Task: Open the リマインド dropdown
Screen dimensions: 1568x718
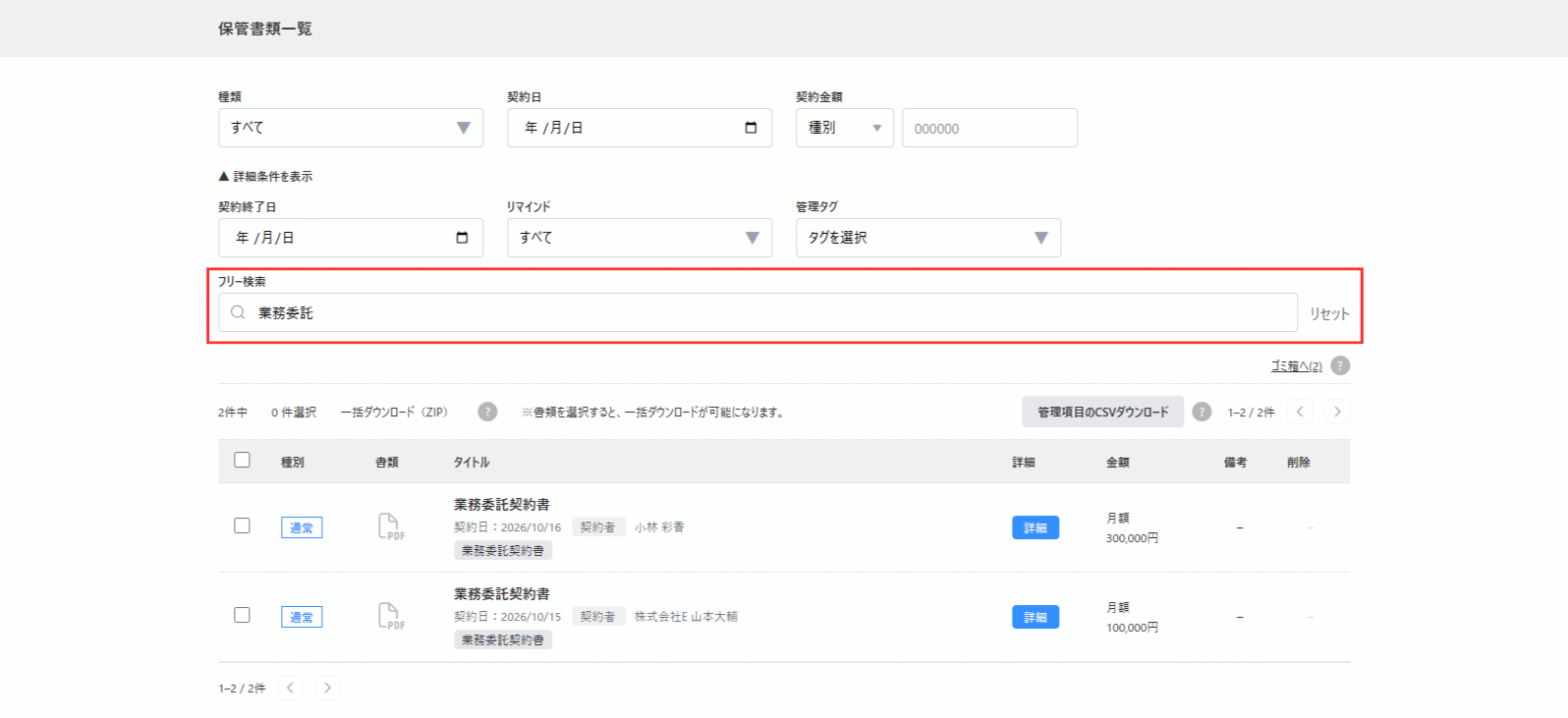Action: point(640,238)
